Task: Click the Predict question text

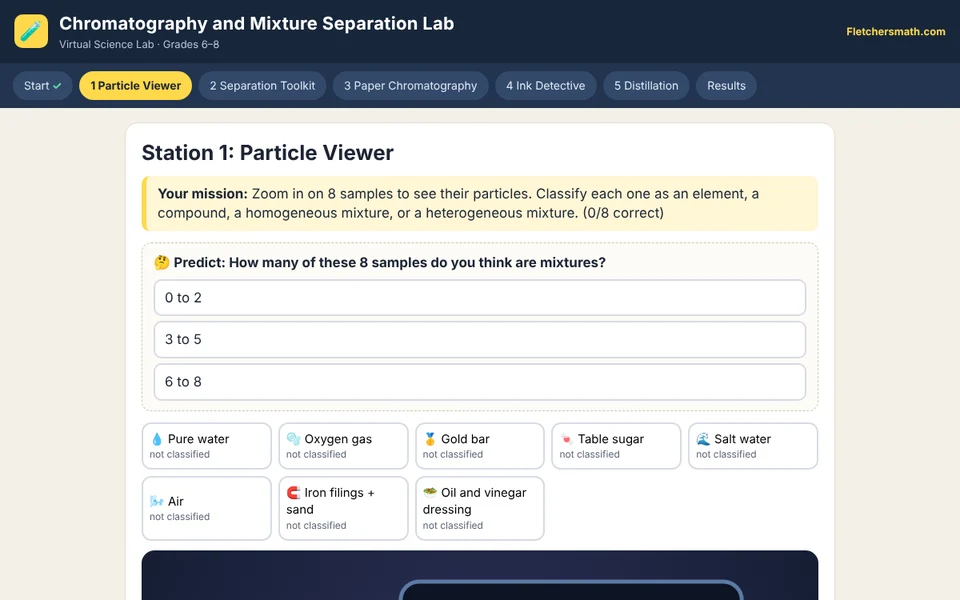Action: tap(389, 263)
